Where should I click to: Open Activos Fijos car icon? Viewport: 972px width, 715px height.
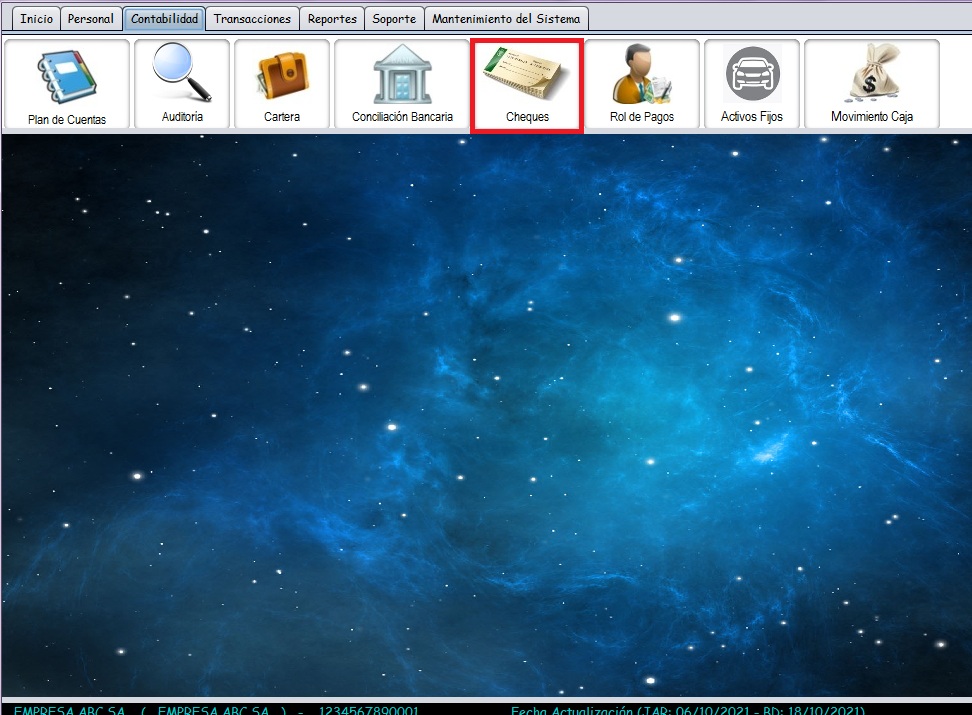[752, 74]
